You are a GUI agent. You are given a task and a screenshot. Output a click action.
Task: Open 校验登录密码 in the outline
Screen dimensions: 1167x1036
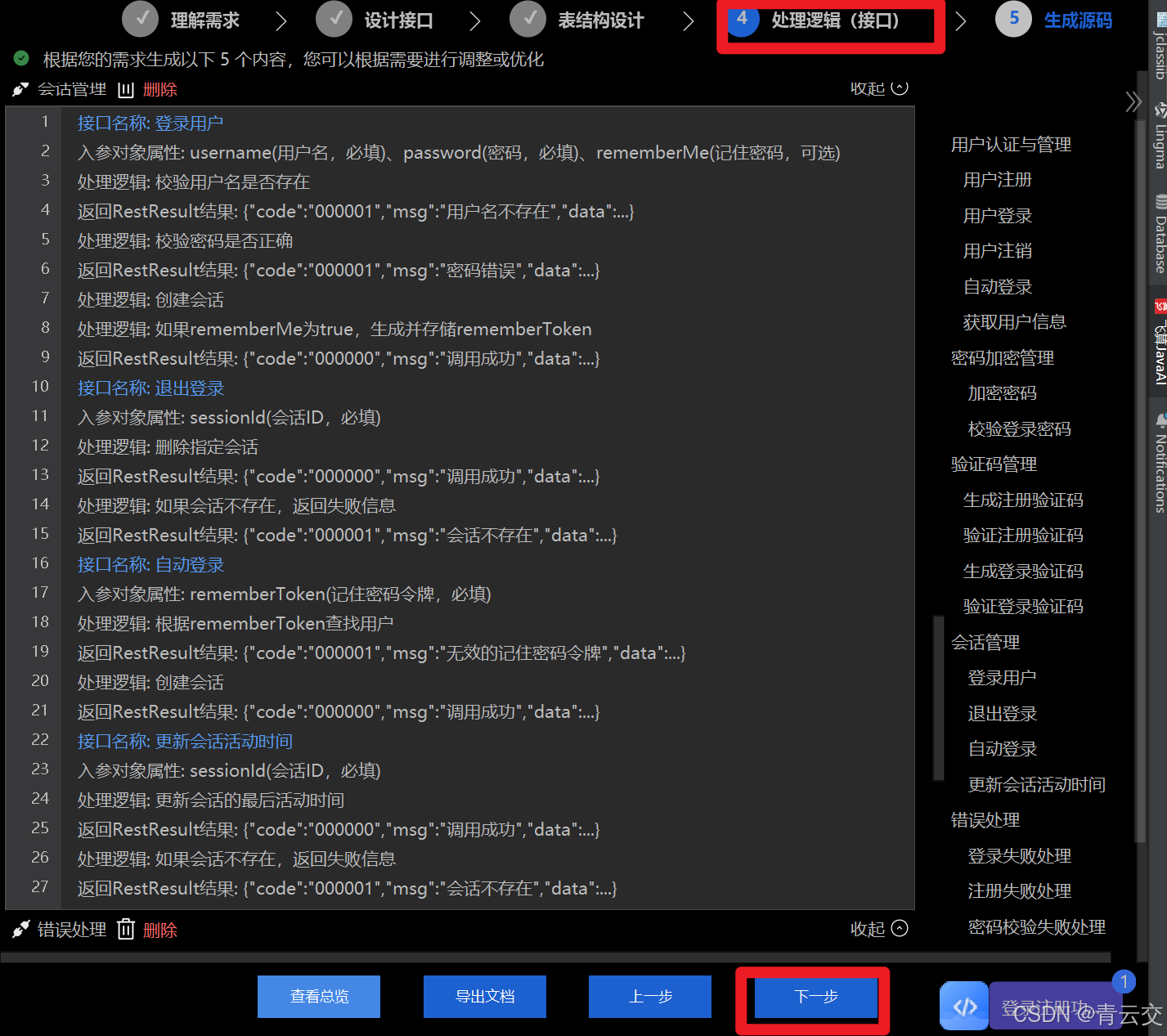(1020, 429)
